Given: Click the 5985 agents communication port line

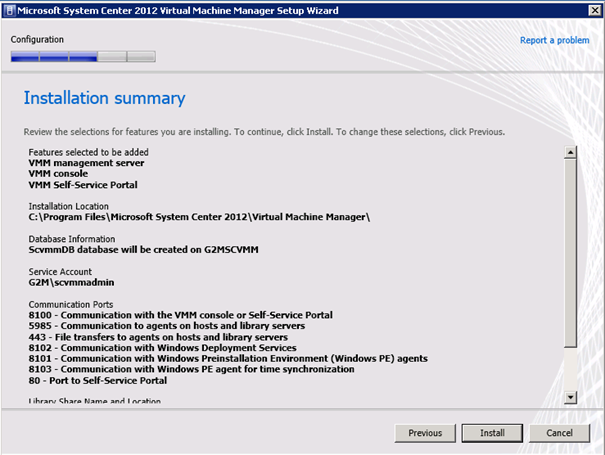Looking at the screenshot, I should click(x=167, y=326).
